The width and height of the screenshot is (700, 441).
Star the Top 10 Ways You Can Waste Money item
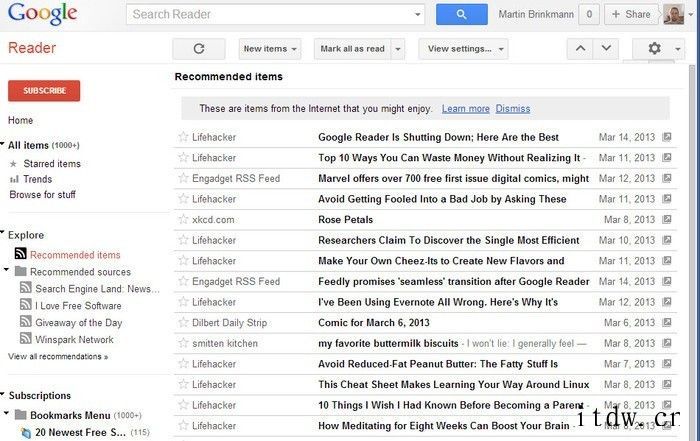pyautogui.click(x=183, y=157)
